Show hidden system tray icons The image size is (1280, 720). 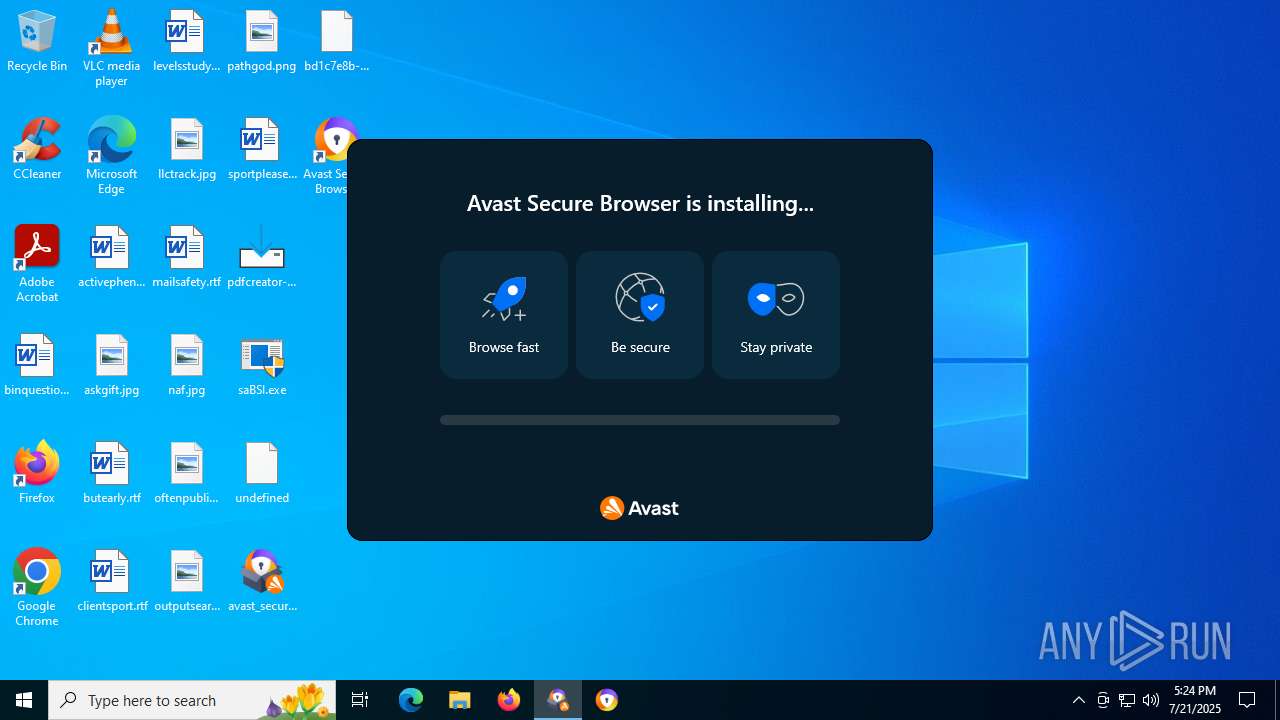pyautogui.click(x=1079, y=700)
